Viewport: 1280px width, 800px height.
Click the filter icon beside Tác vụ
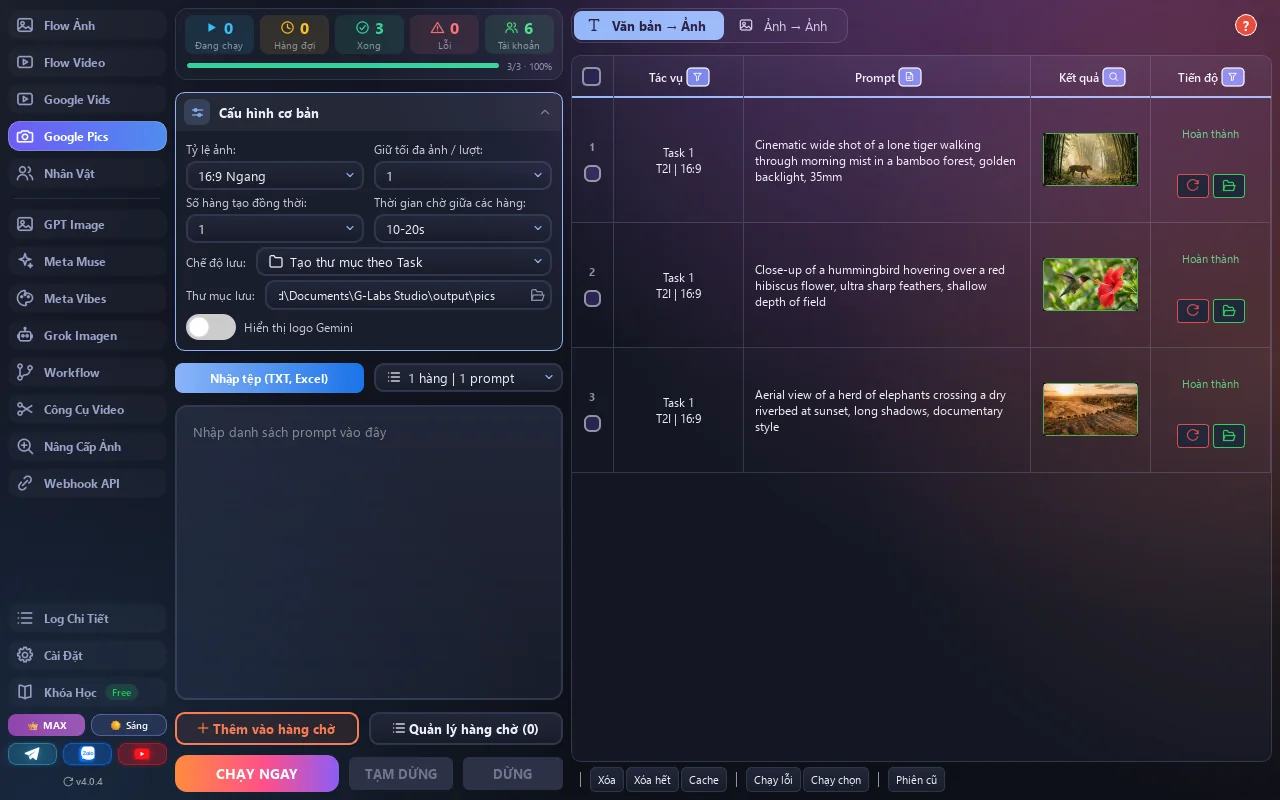698,77
